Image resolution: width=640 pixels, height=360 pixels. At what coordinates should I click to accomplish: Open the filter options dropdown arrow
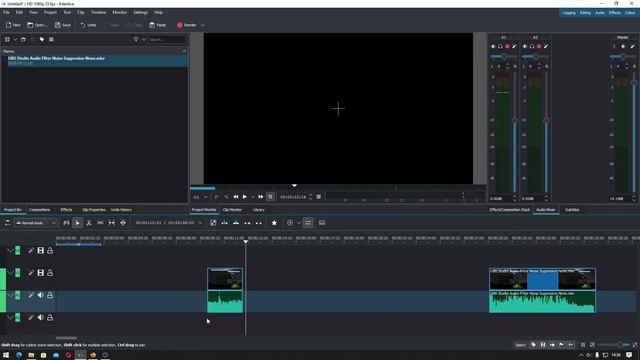tap(144, 40)
